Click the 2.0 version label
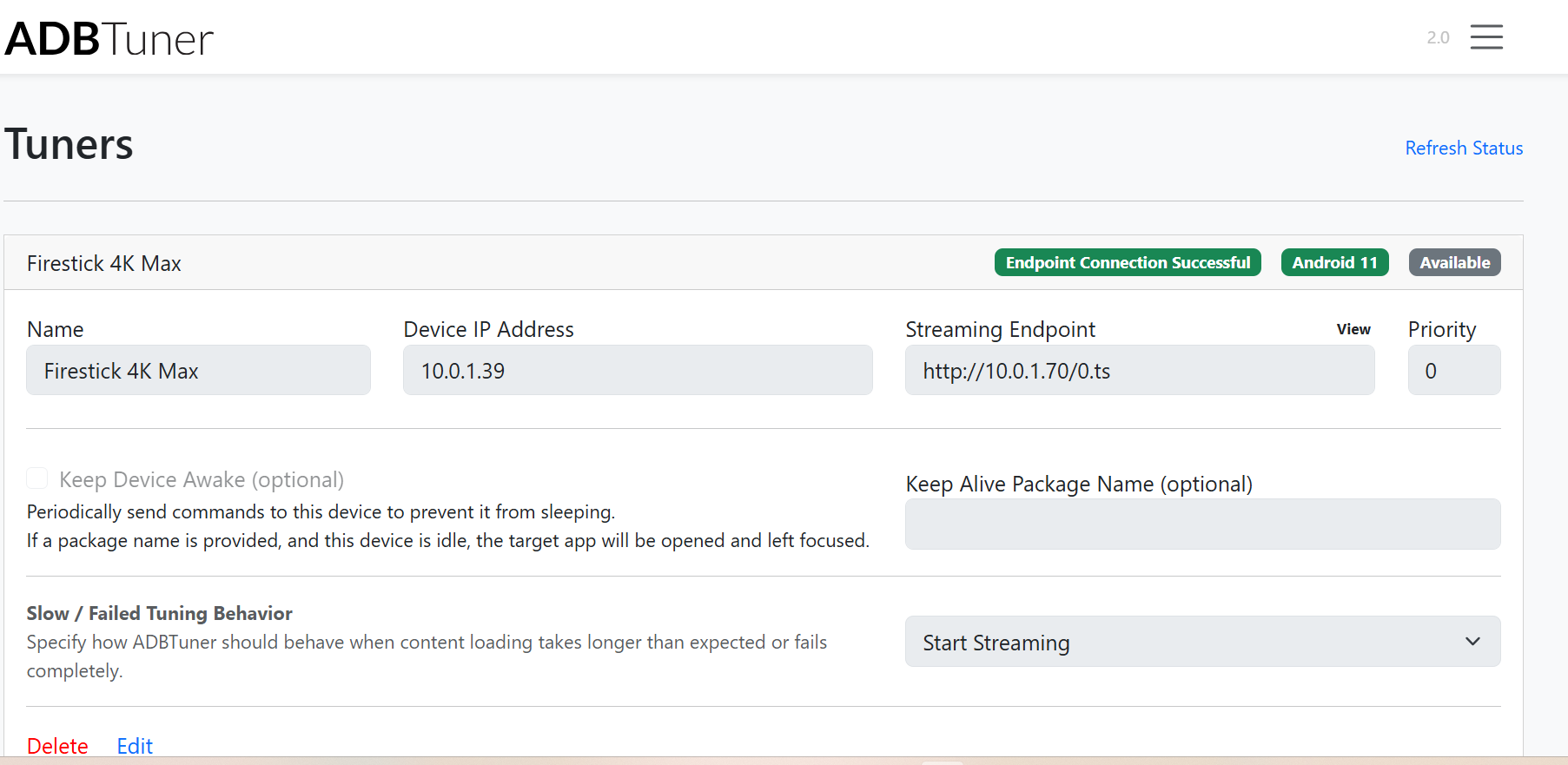 click(x=1438, y=37)
